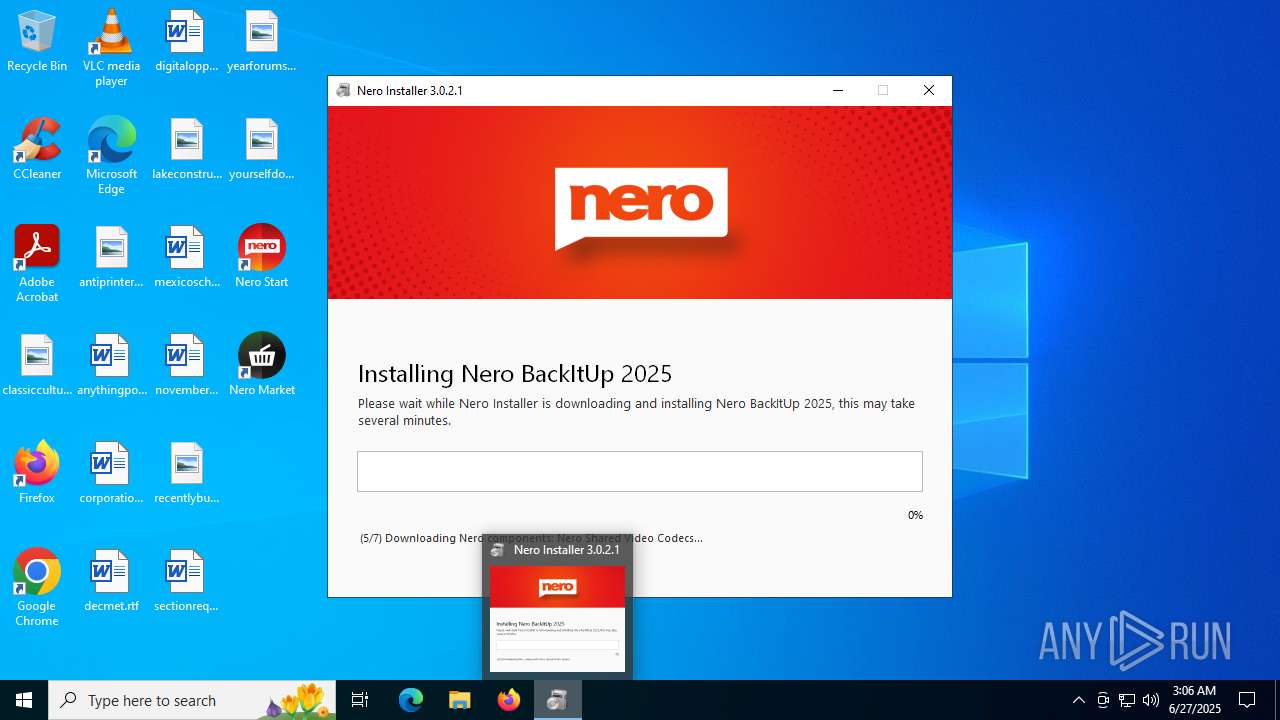
Task: Click the installation progress bar
Action: 640,471
